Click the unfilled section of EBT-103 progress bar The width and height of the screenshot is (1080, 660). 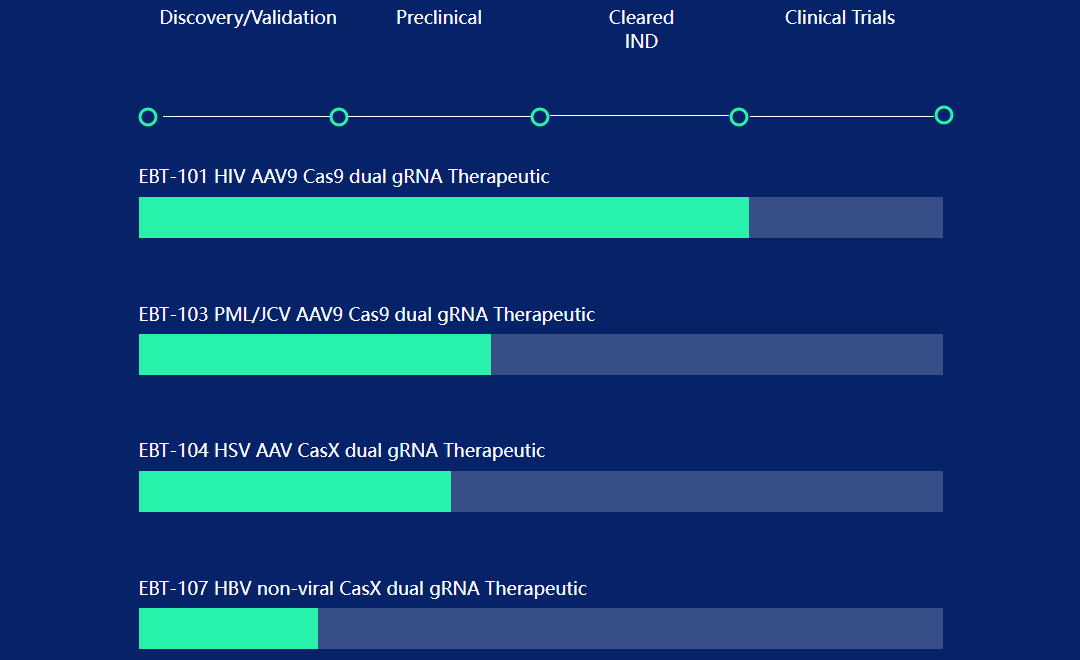click(x=717, y=355)
